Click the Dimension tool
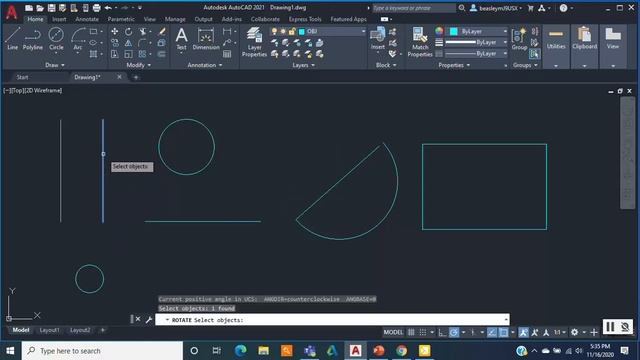This screenshot has height=360, width=640. pos(206,39)
